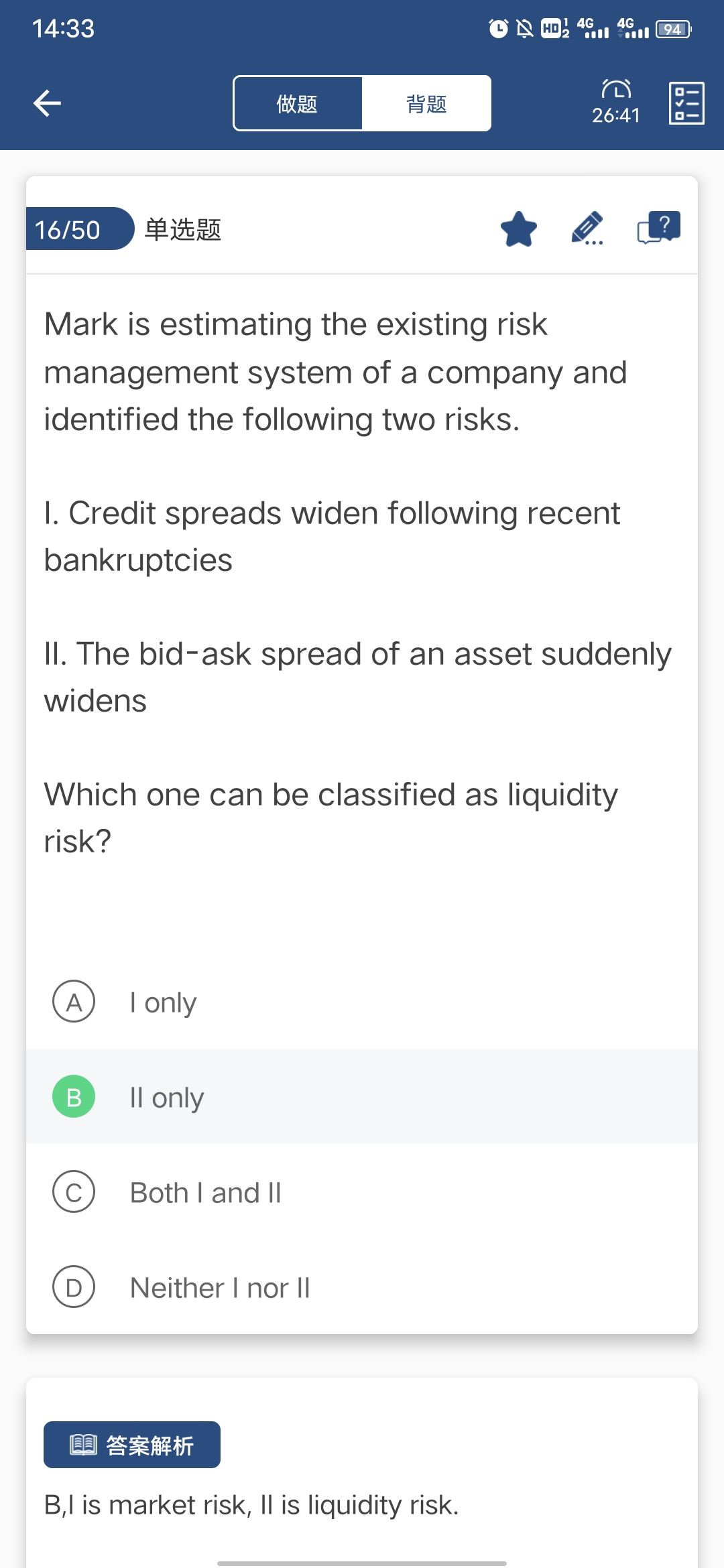Tap the battery indicator in status bar
The height and width of the screenshot is (1568, 724).
tap(673, 29)
